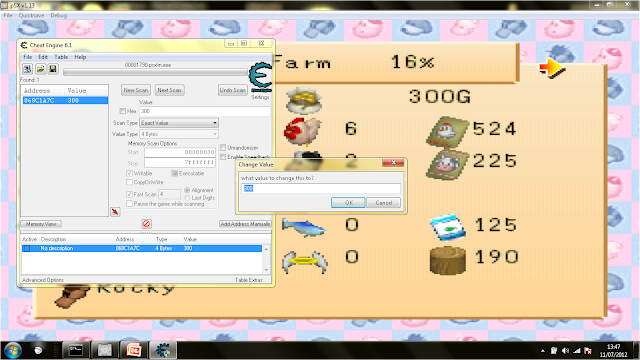The width and height of the screenshot is (640, 360).
Task: Click the power berry wings icon
Action: coord(304,262)
